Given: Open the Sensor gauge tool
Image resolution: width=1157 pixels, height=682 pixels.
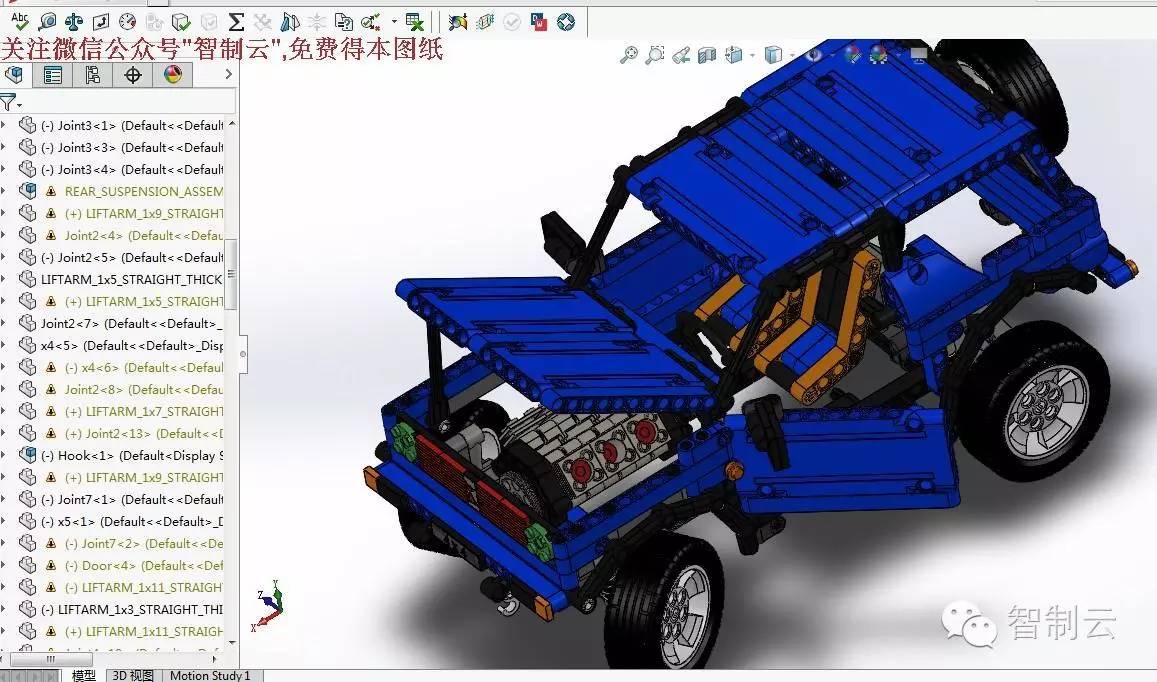Looking at the screenshot, I should pos(127,21).
